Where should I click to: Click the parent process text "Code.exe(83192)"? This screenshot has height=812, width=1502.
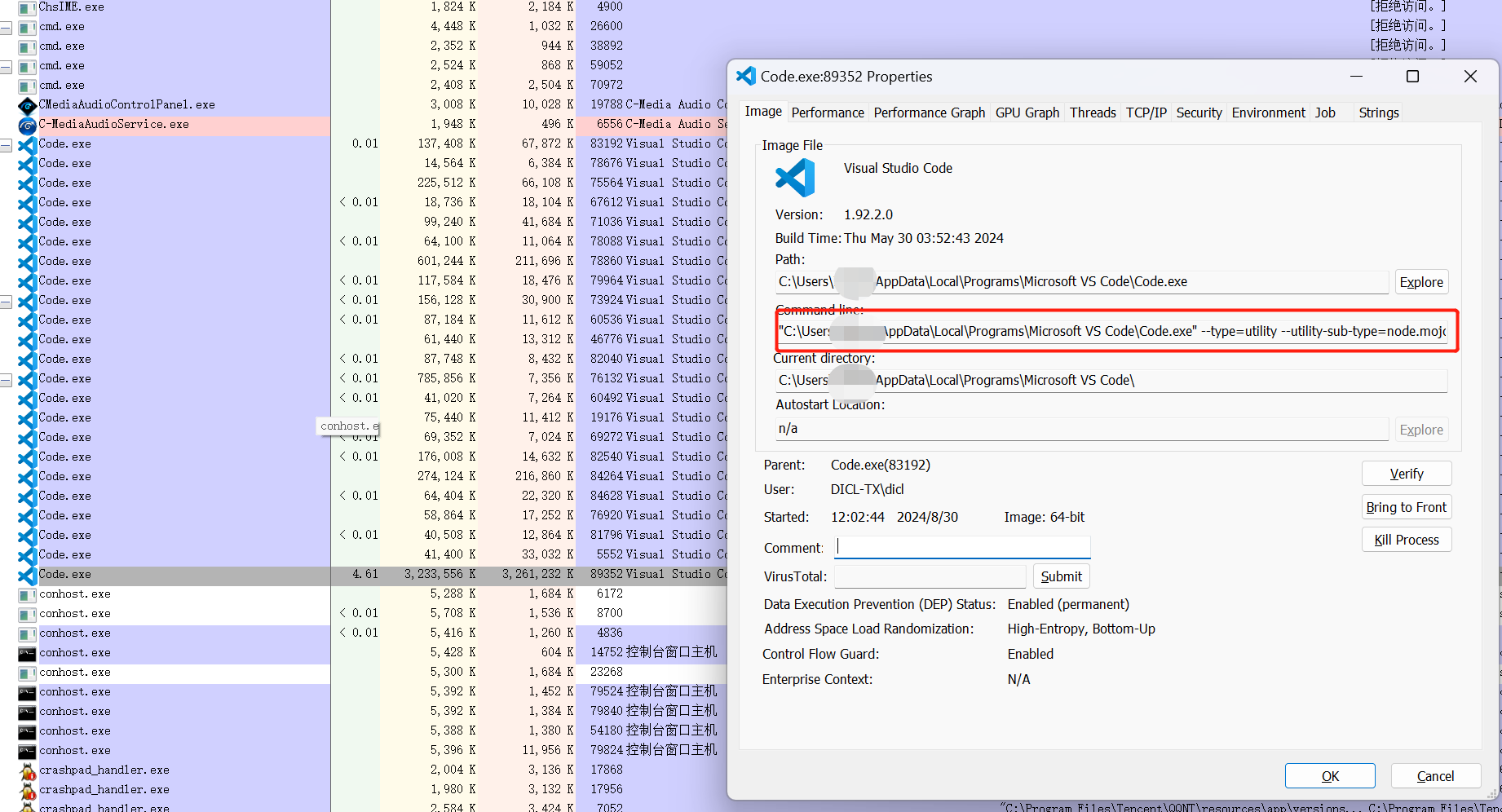pos(881,466)
